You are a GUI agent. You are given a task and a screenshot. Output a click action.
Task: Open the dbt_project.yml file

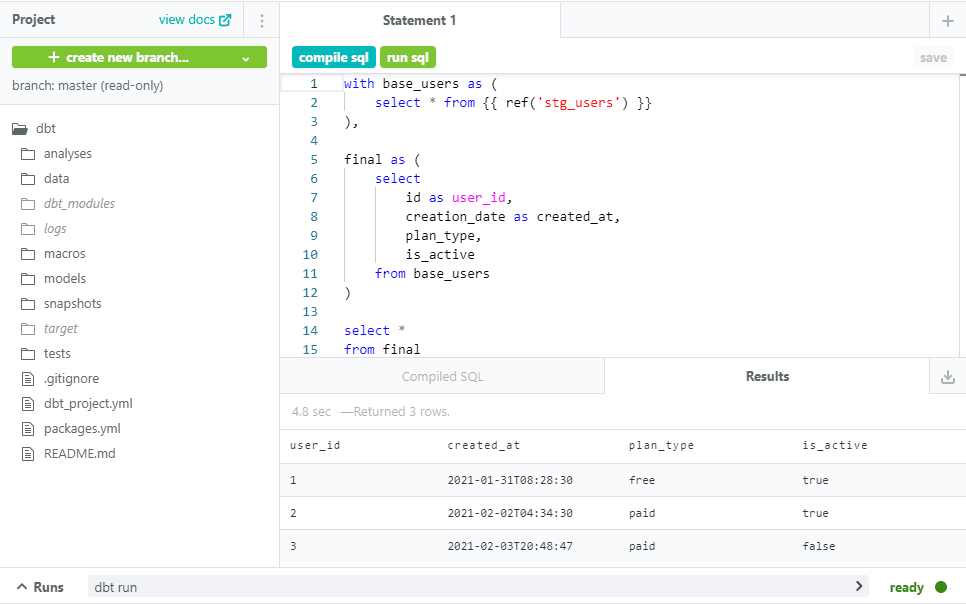pos(87,403)
